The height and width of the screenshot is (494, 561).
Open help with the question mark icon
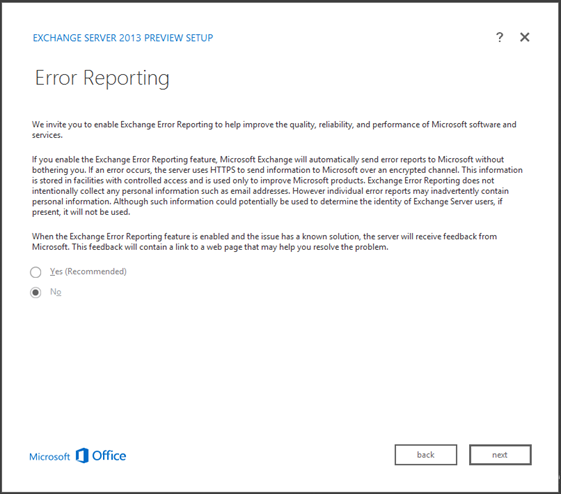pyautogui.click(x=499, y=37)
